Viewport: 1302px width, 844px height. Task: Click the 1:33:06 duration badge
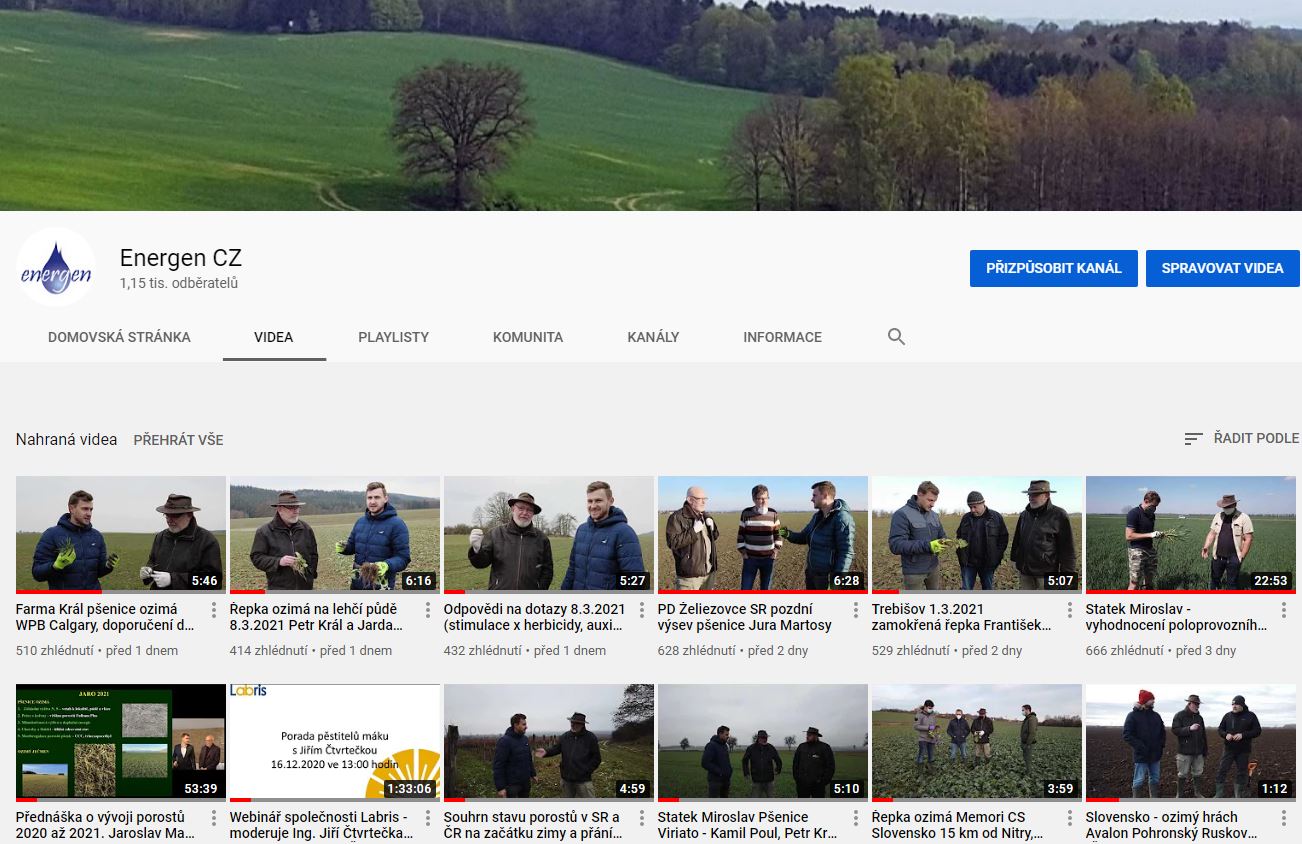(x=410, y=789)
